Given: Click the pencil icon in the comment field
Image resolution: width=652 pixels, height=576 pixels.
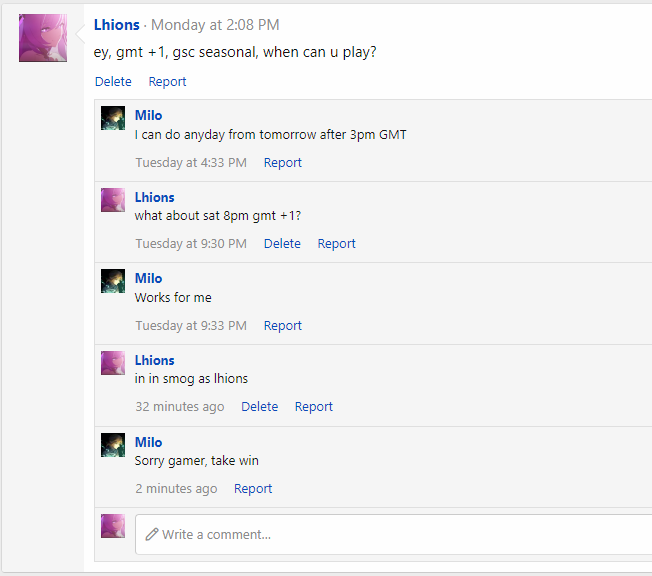Looking at the screenshot, I should [152, 534].
